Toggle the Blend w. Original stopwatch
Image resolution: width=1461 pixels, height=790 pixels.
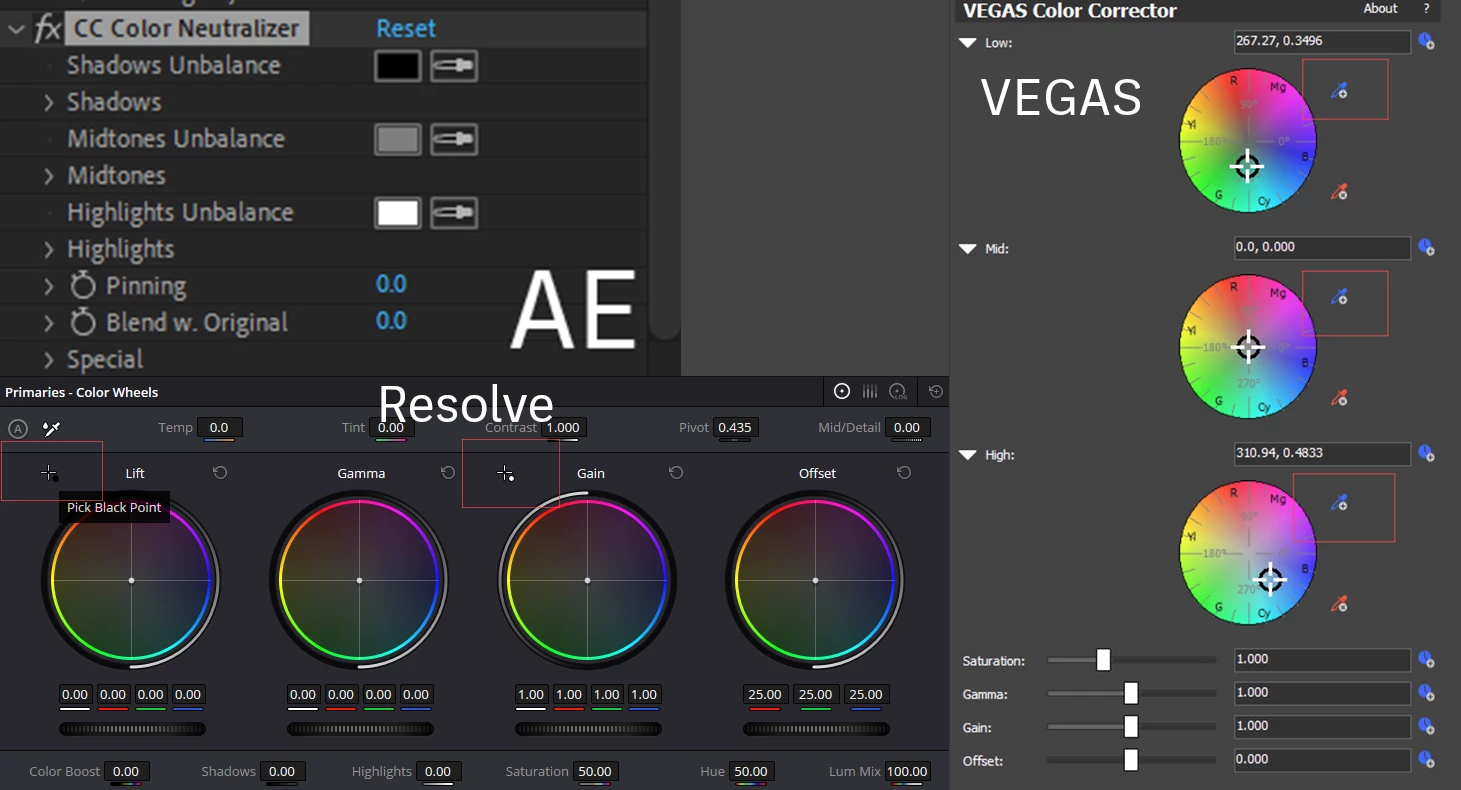coord(83,322)
